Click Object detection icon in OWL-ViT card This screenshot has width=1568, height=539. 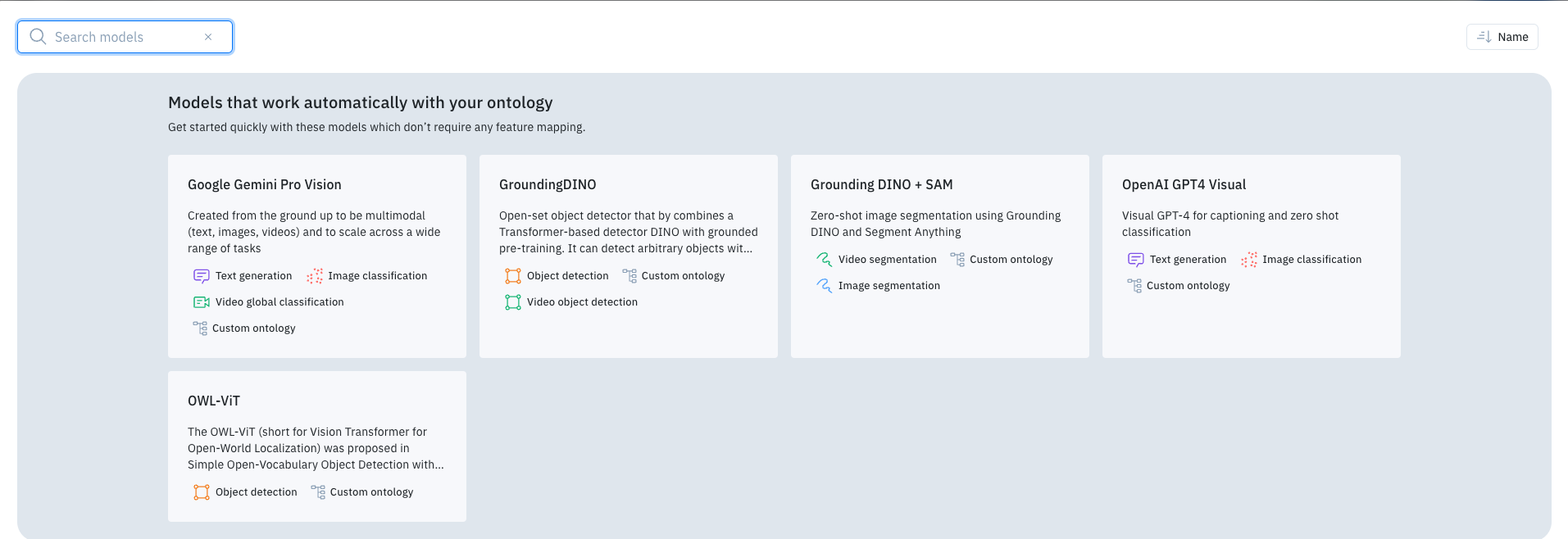pyautogui.click(x=202, y=492)
